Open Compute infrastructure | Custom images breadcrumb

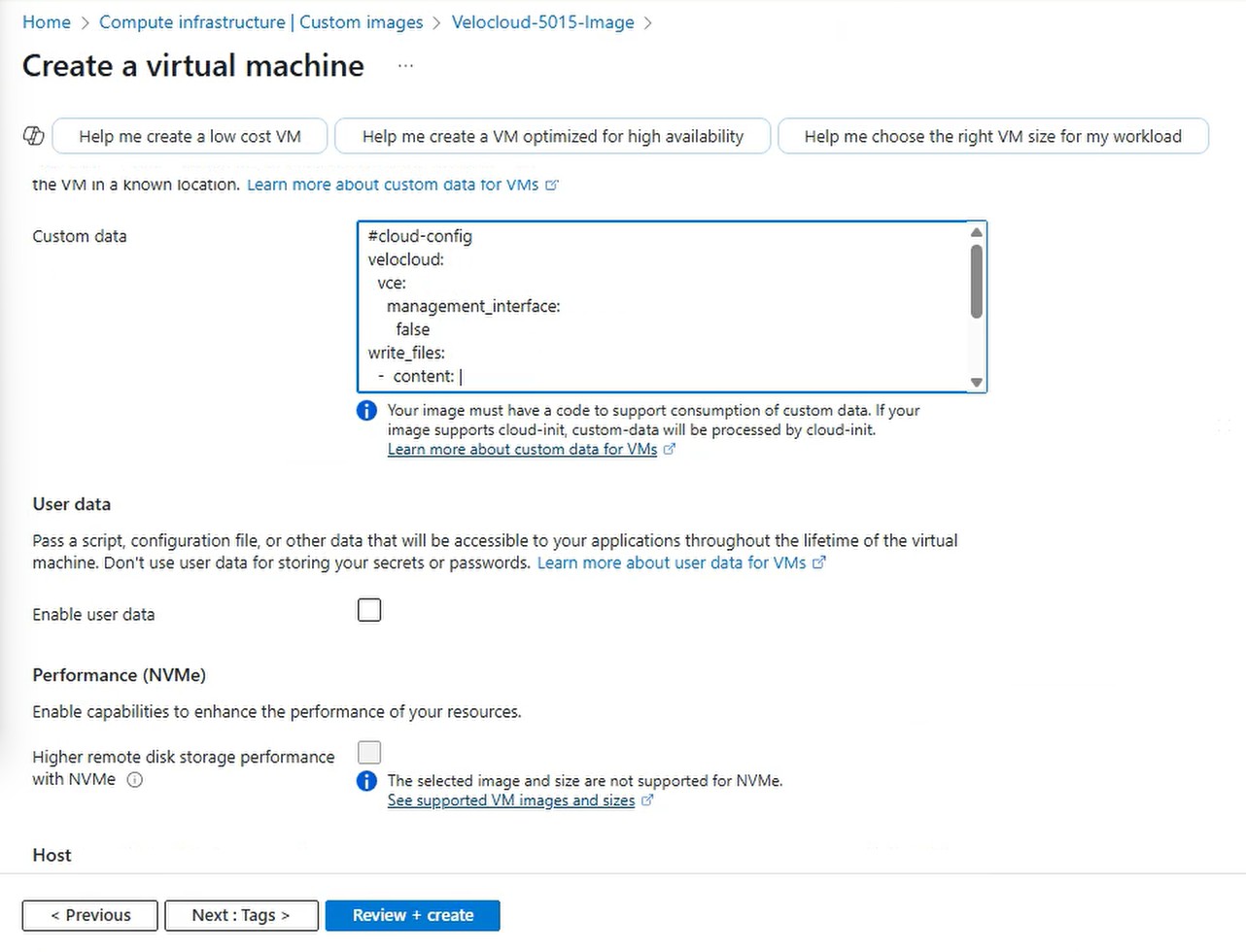click(261, 22)
